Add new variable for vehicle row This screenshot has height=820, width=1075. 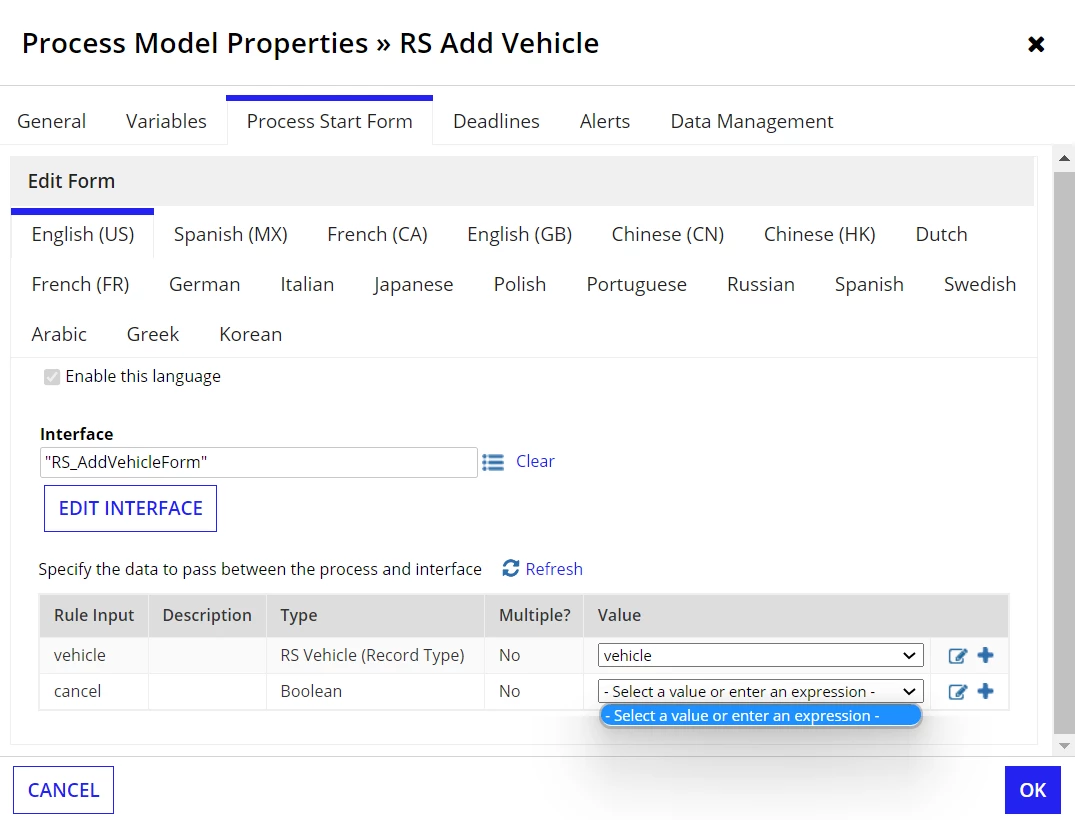[985, 655]
